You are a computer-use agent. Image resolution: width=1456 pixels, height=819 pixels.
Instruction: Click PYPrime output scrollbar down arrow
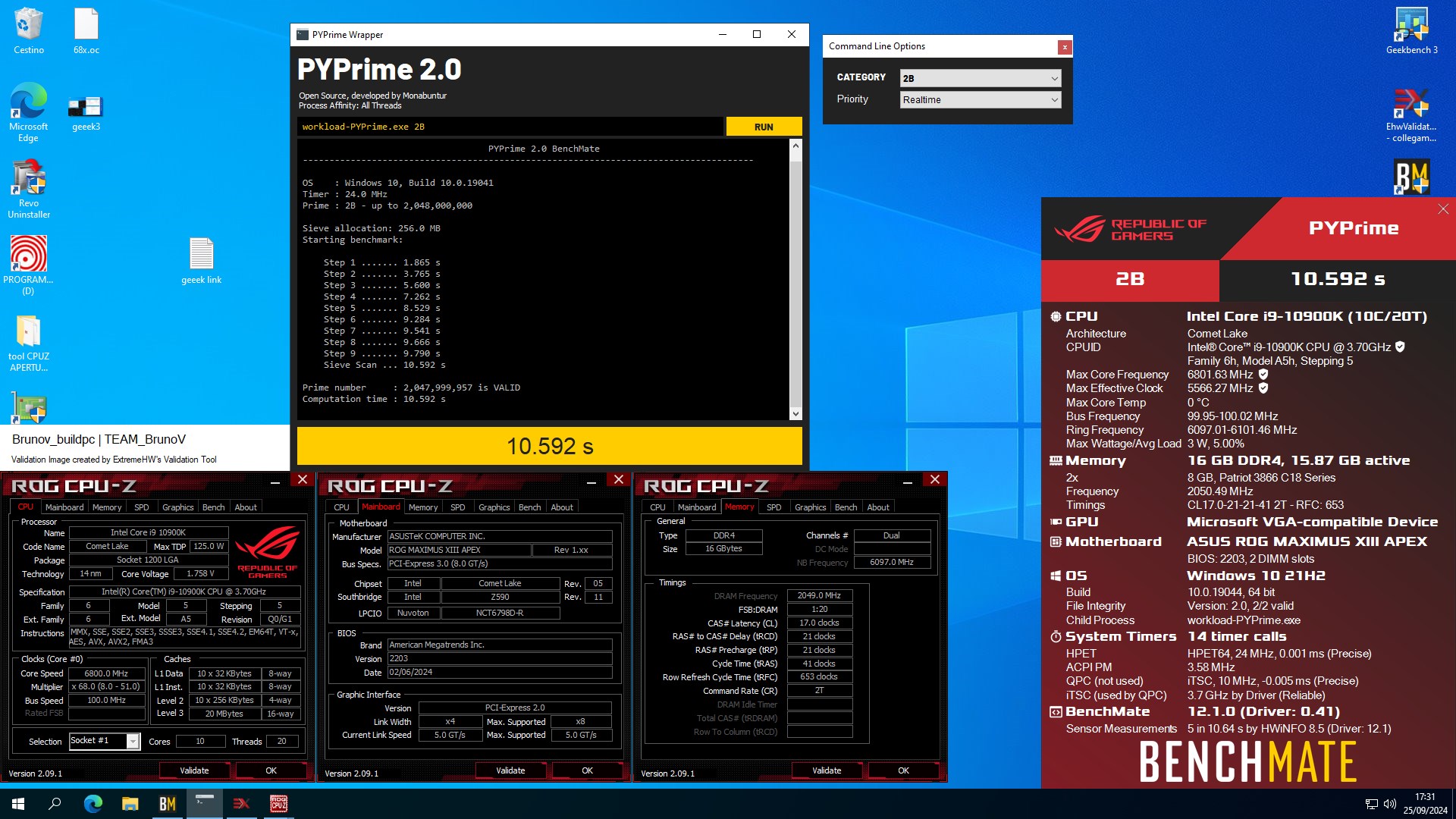point(795,413)
